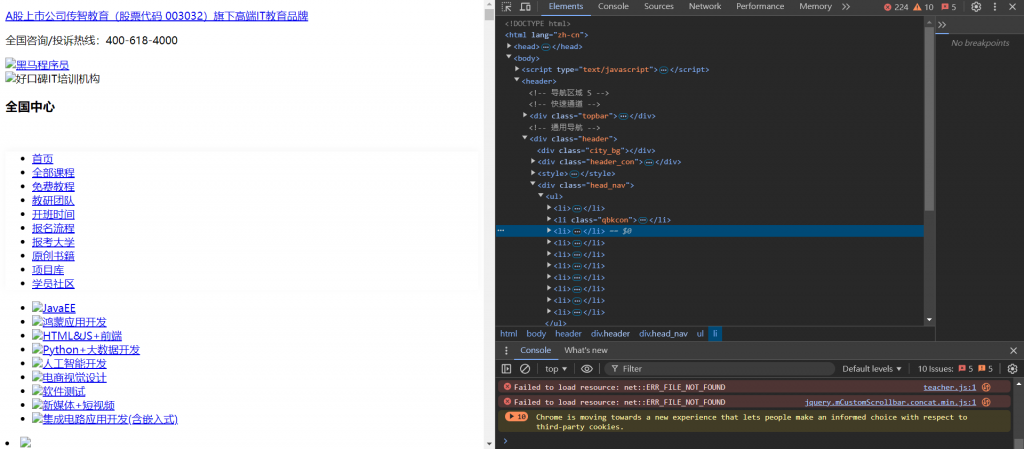1024x449 pixels.
Task: Expand the li class qbkcon node
Action: (549, 219)
